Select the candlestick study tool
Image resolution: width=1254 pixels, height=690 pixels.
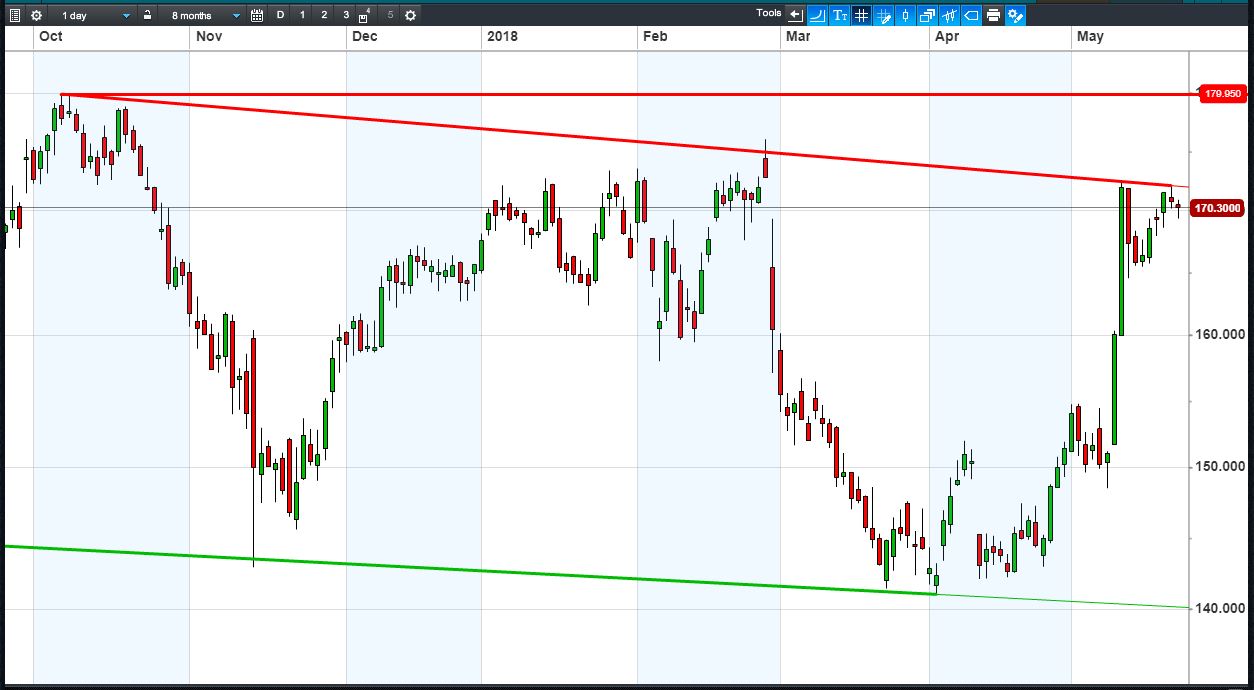(x=949, y=15)
